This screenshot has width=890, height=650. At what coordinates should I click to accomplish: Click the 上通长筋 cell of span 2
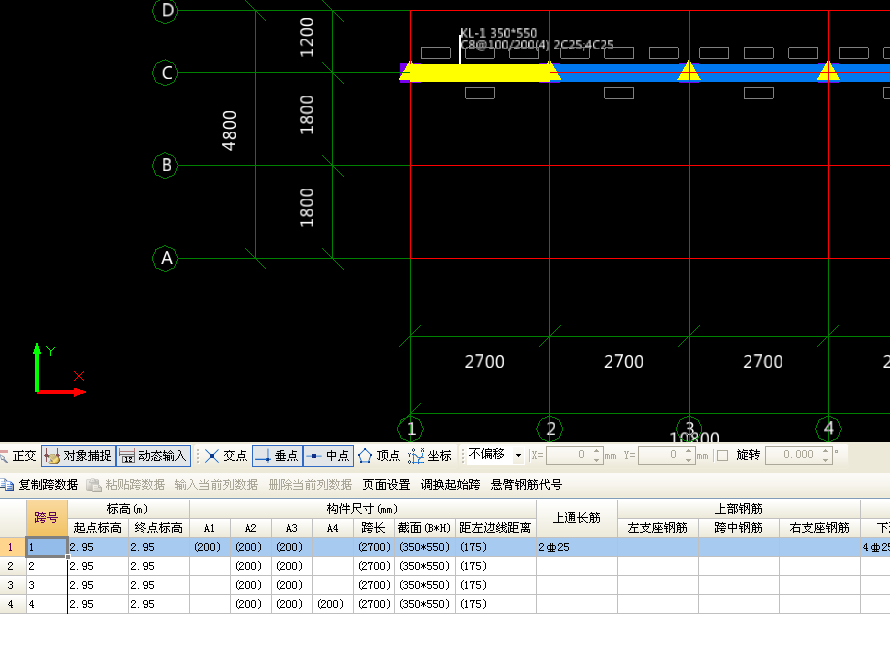coord(576,566)
